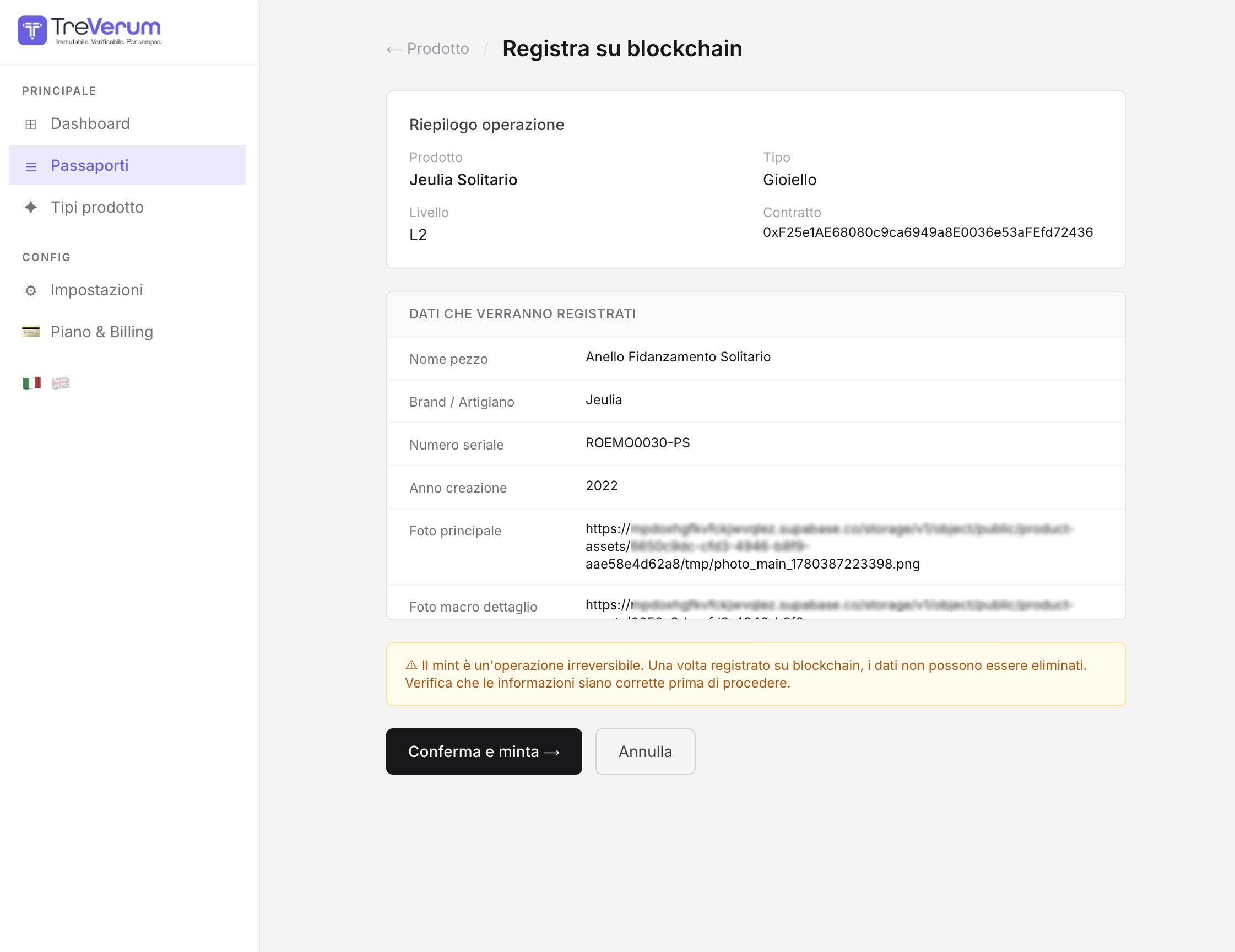Cancel the operation with Annulla
This screenshot has width=1235, height=952.
(x=645, y=751)
